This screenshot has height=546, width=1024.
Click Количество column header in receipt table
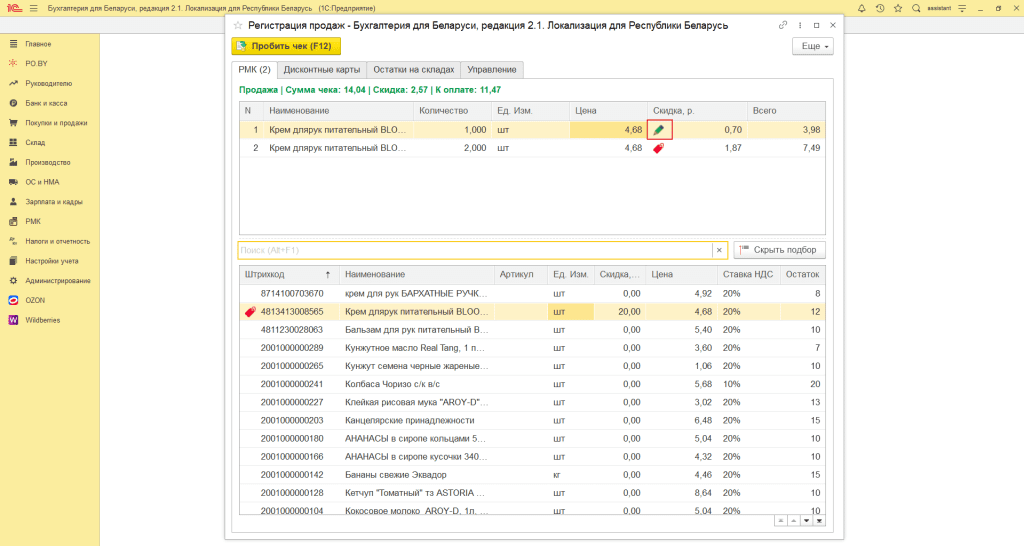452,111
